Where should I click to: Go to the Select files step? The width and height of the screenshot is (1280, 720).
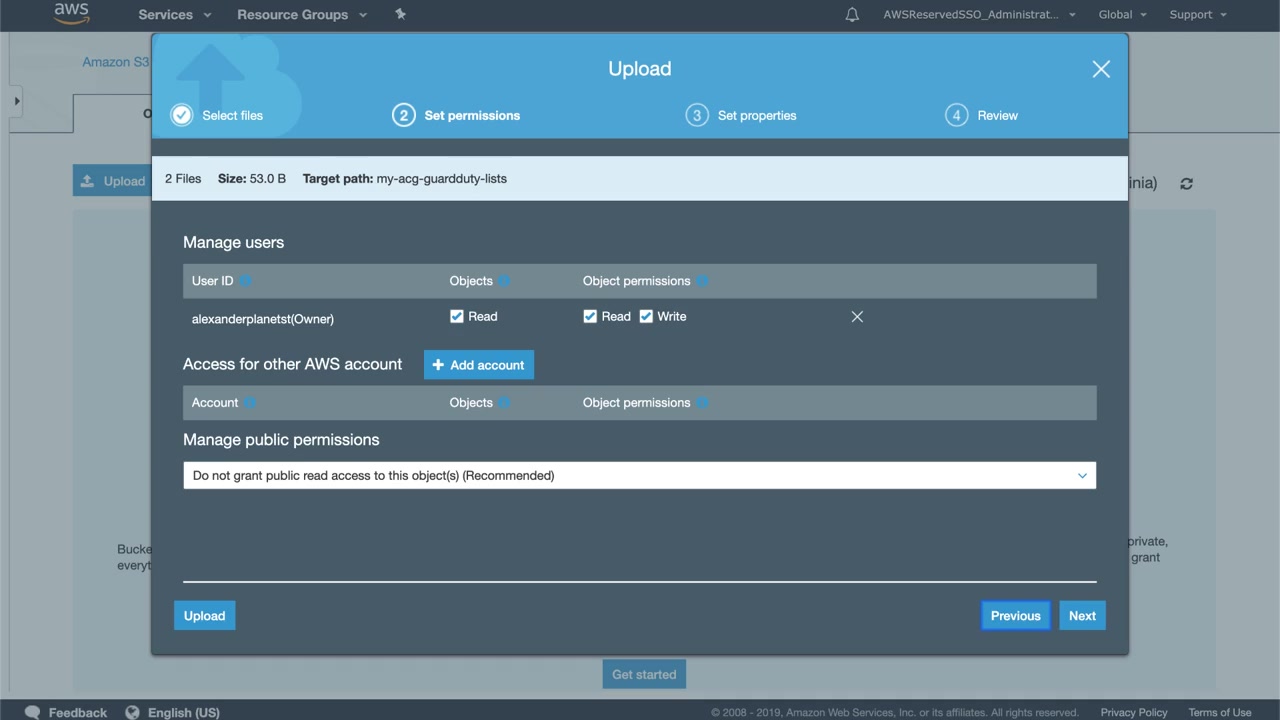click(217, 115)
